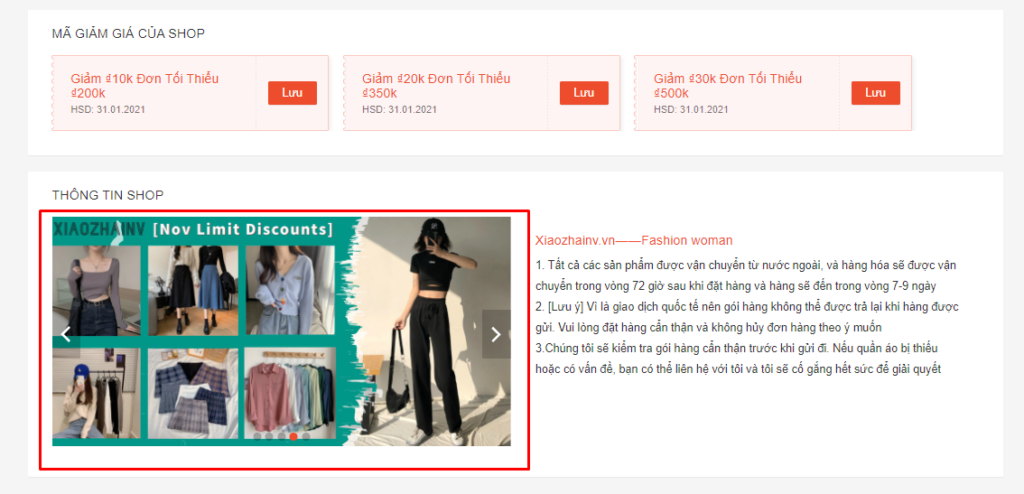Viewport: 1024px width, 494px height.
Task: Click the plaid skirts photo in banner
Action: [x=193, y=393]
